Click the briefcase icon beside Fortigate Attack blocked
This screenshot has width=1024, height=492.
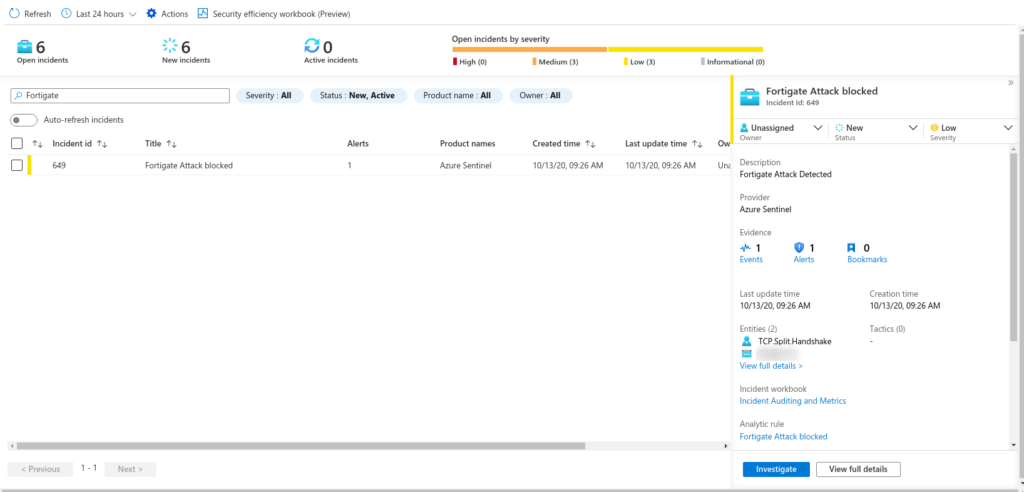[750, 97]
